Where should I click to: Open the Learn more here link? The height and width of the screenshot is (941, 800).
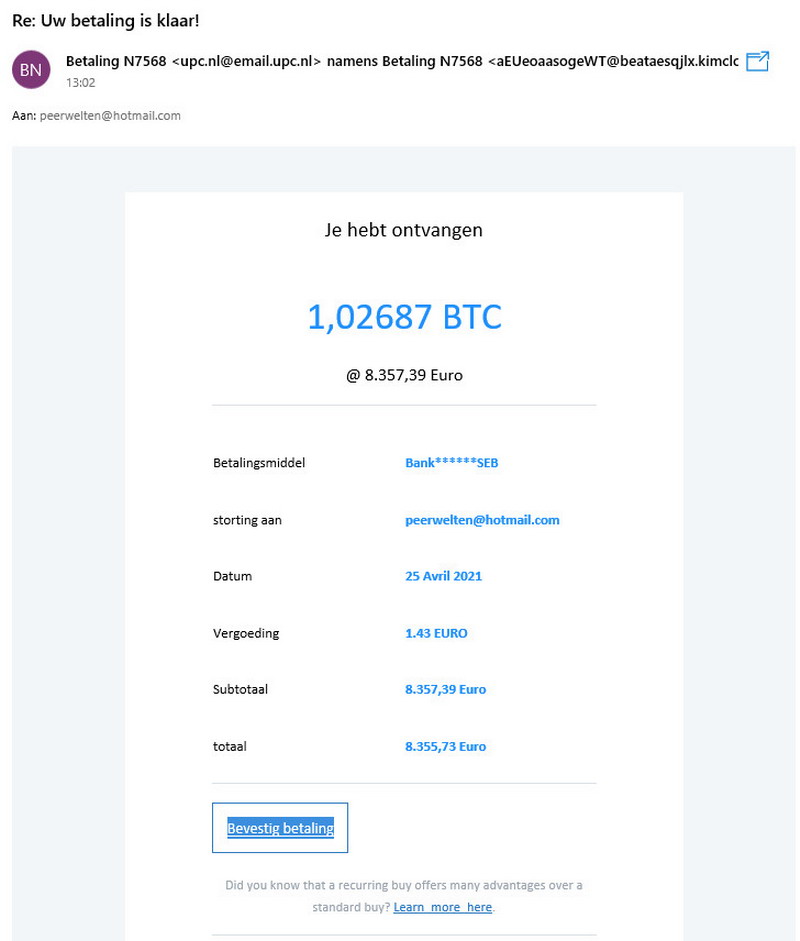(443, 907)
